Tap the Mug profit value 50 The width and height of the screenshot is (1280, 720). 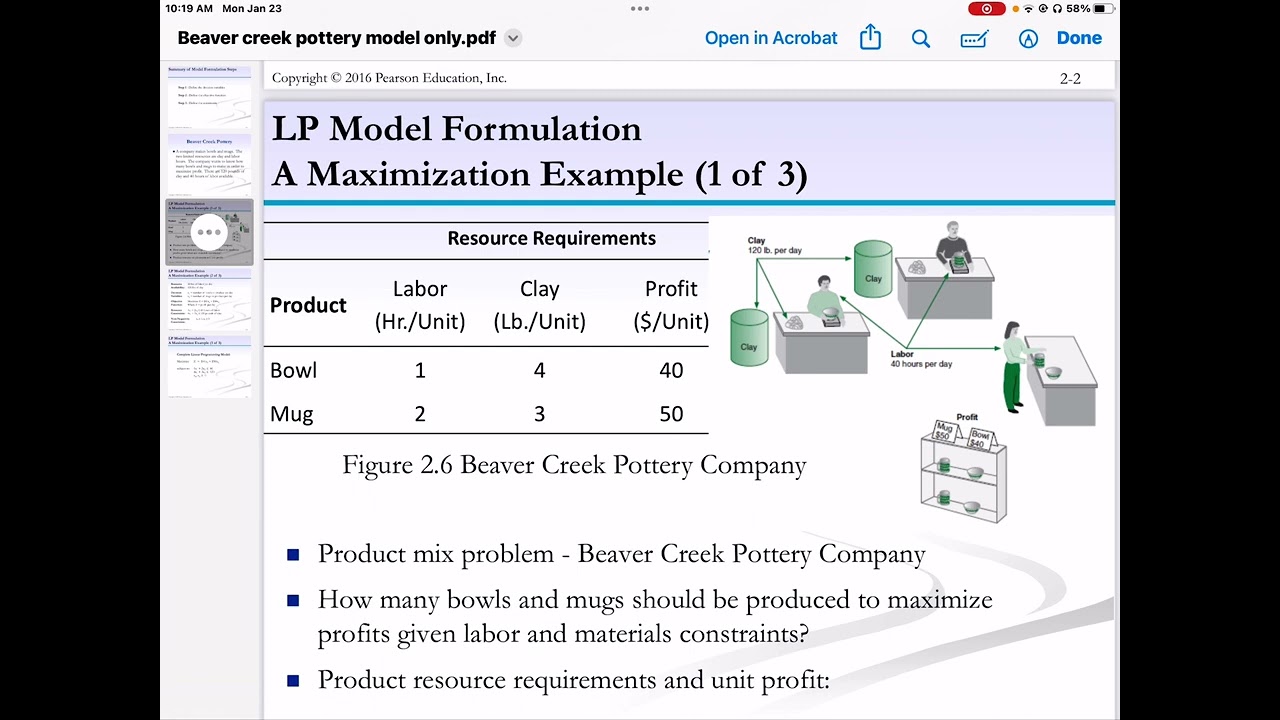(671, 414)
